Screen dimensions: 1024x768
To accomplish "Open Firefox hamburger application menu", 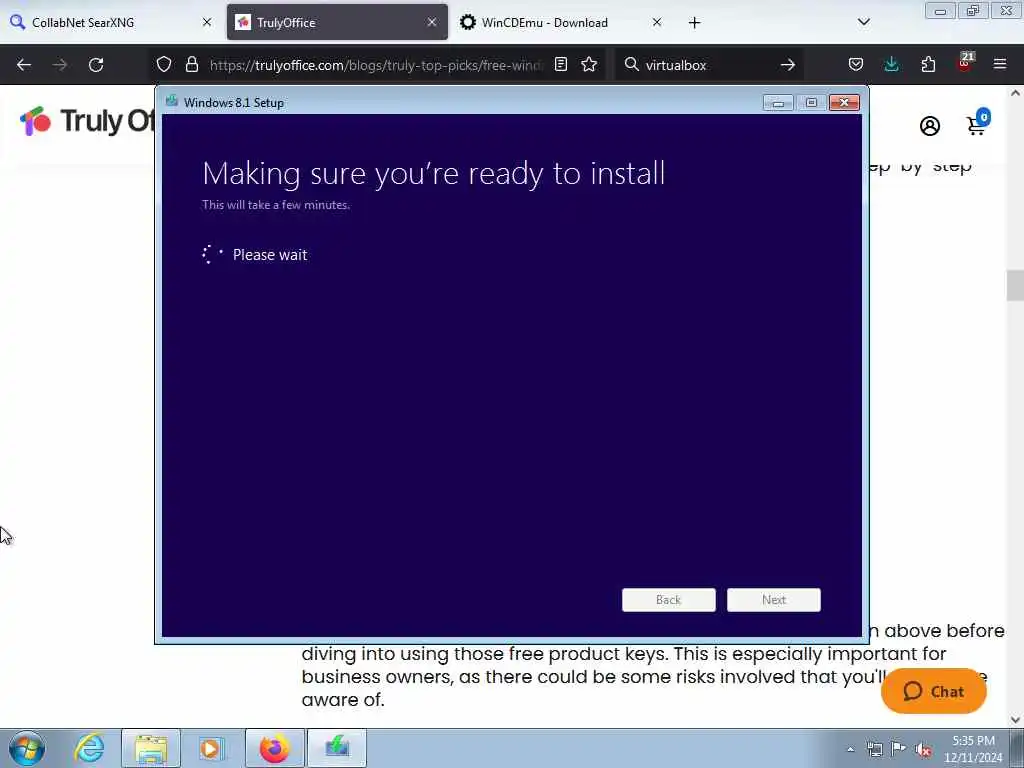I will click(1000, 65).
